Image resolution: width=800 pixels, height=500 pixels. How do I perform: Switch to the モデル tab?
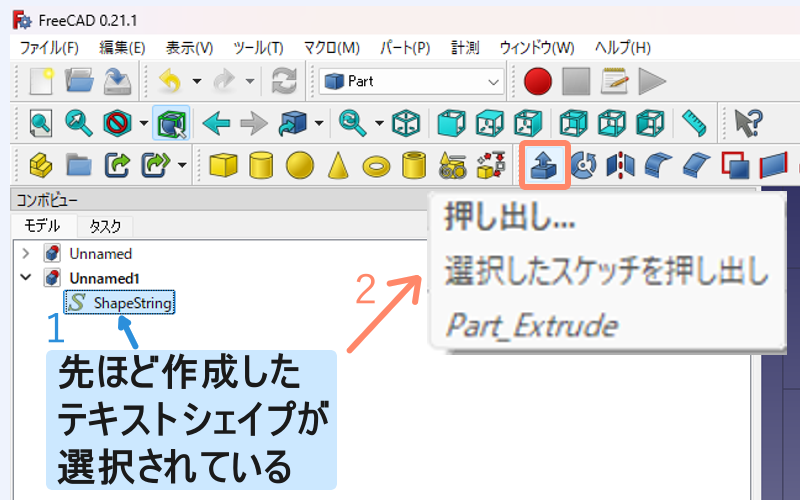(42, 226)
